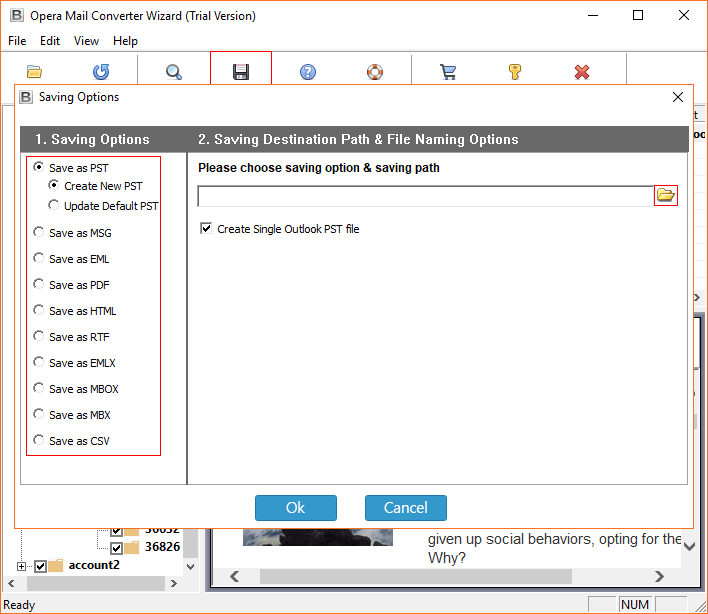This screenshot has width=708, height=614.
Task: Open the File menu
Action: tap(17, 41)
